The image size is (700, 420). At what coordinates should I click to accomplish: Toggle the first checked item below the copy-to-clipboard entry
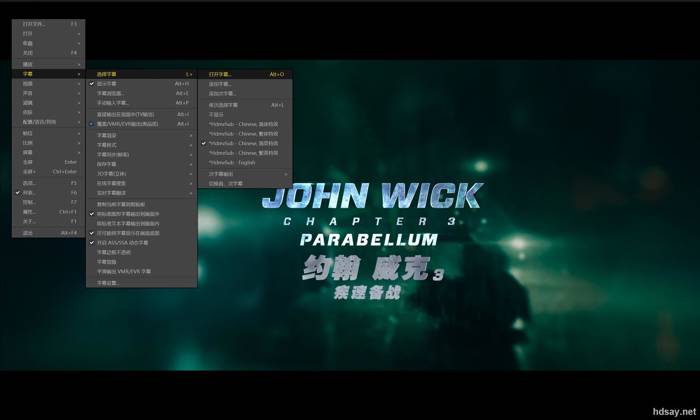142,214
